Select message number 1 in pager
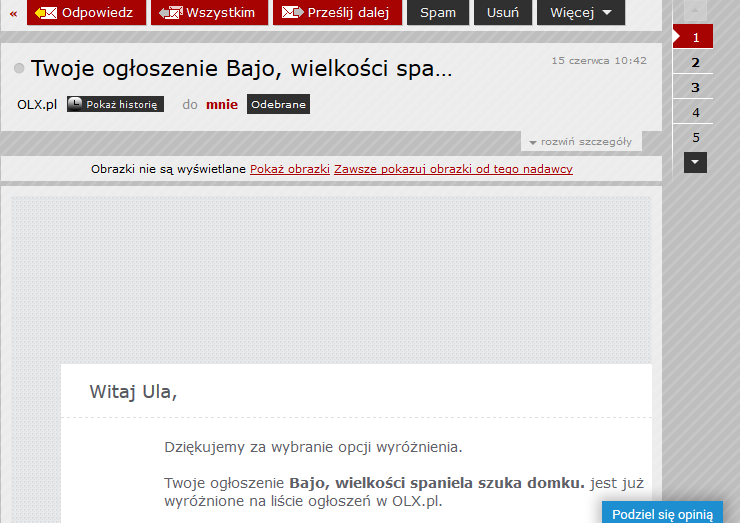 click(x=693, y=37)
